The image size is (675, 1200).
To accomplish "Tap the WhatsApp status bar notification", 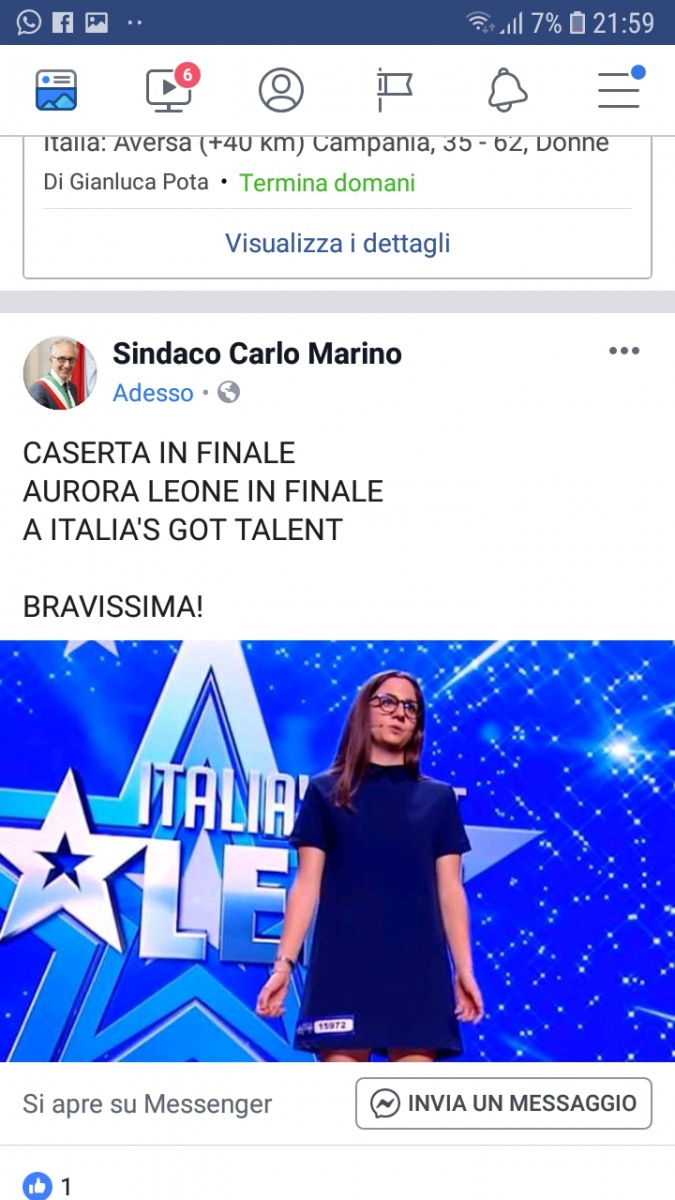I will [x=28, y=22].
